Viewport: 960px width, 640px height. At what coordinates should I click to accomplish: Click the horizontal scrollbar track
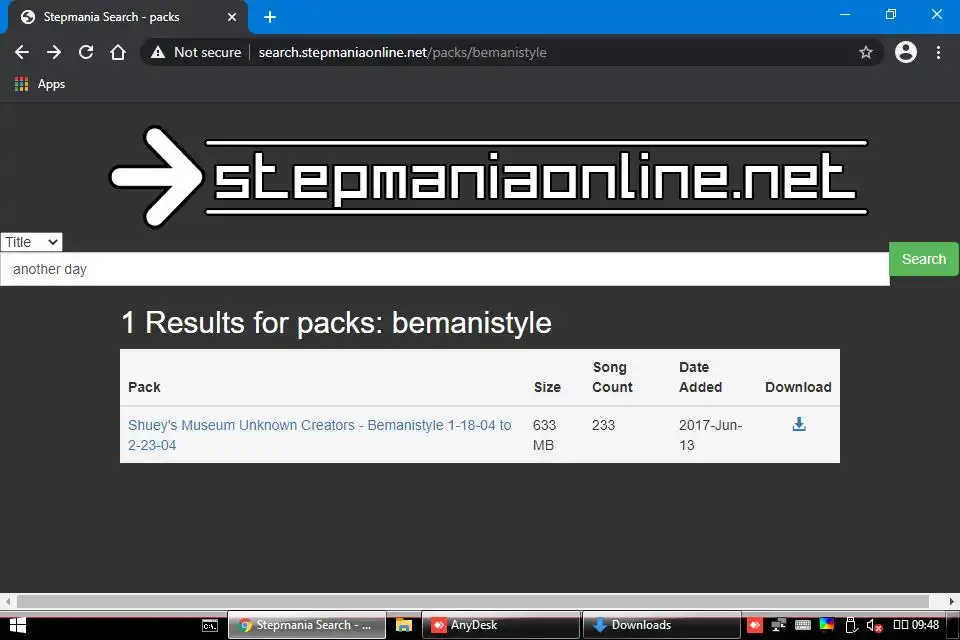click(x=473, y=601)
